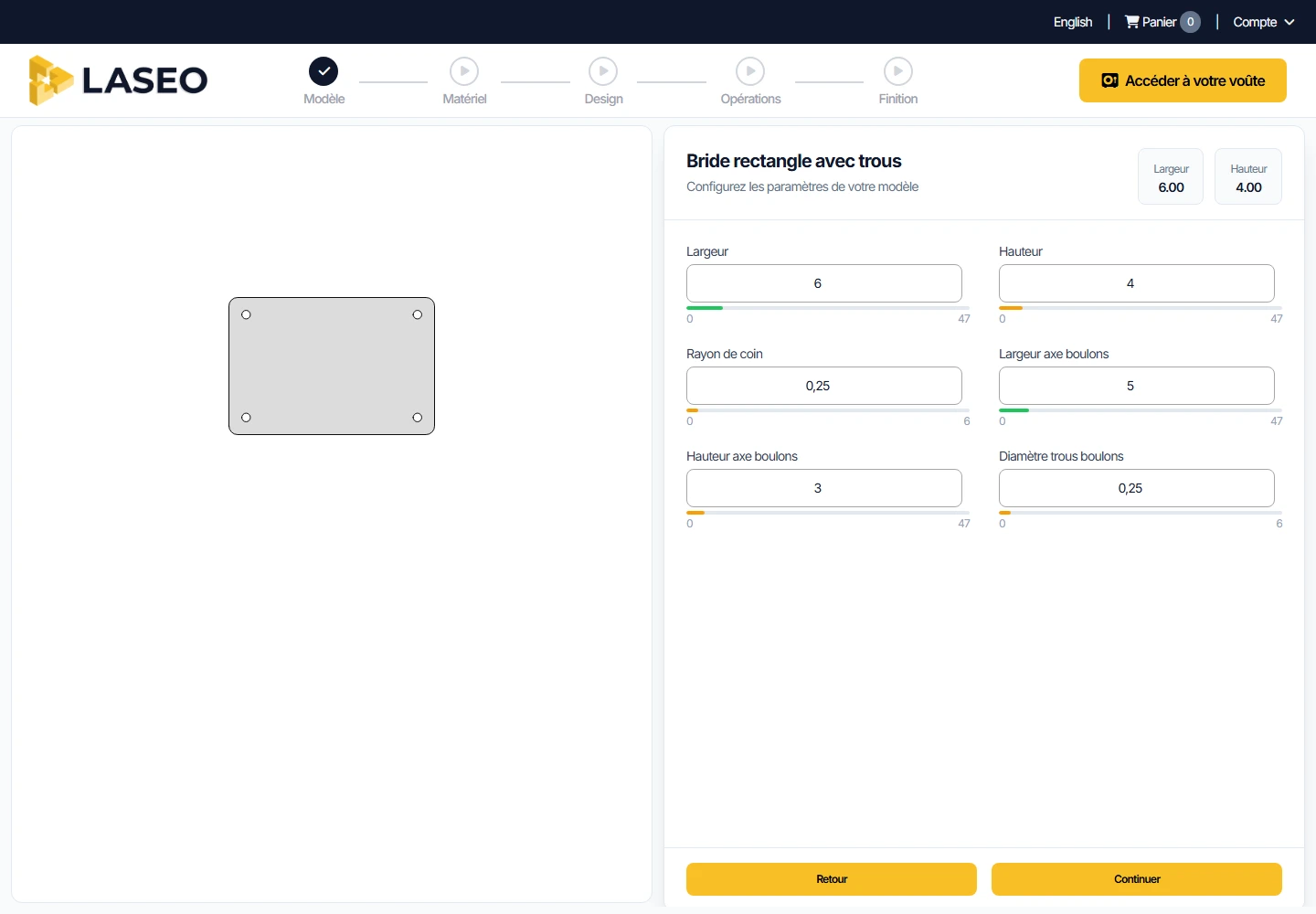The height and width of the screenshot is (914, 1316).
Task: Adjust the Largeur axe boulons slider
Action: 1141,410
